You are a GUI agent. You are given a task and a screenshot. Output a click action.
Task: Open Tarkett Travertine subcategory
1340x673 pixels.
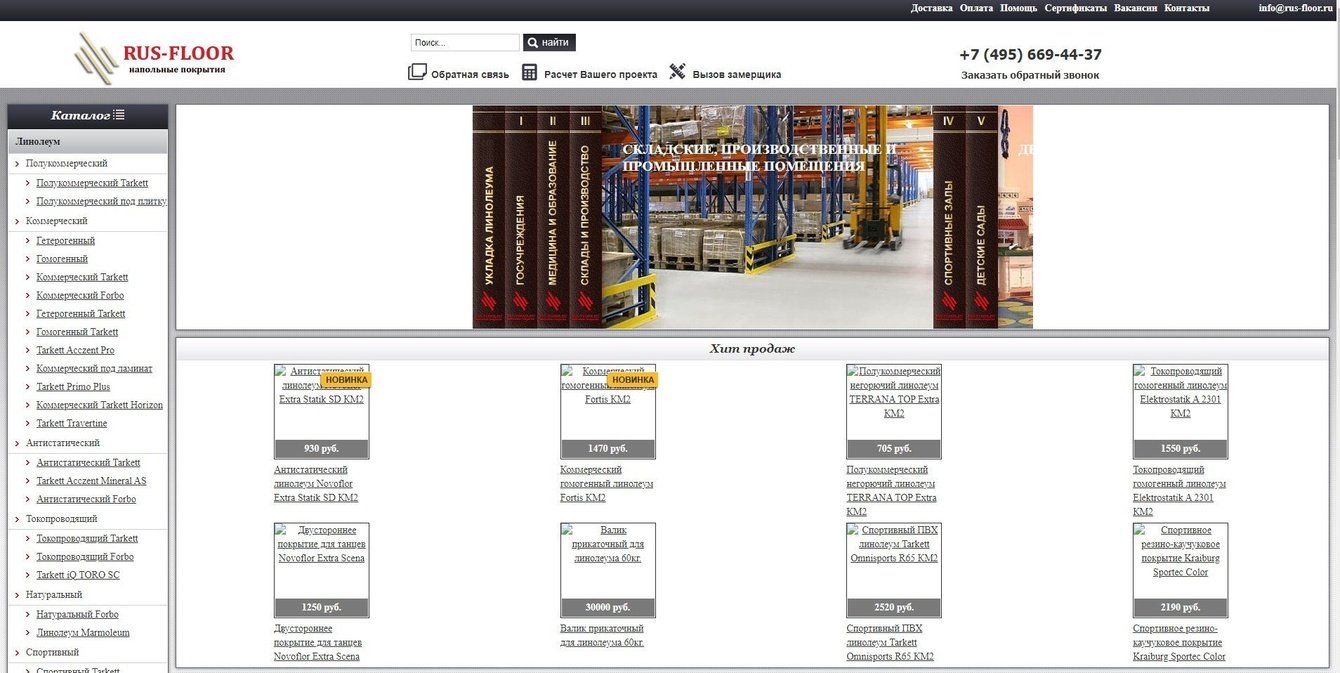72,424
